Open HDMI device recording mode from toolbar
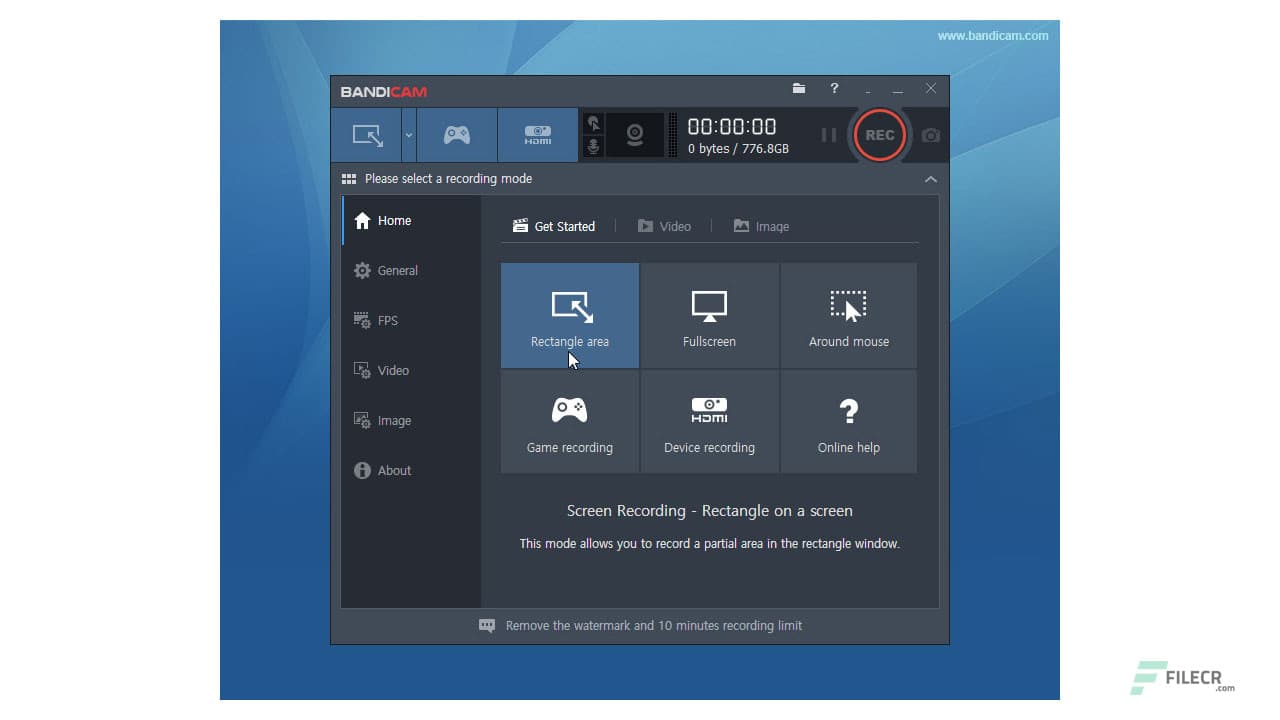Viewport: 1280px width, 720px height. (x=536, y=134)
